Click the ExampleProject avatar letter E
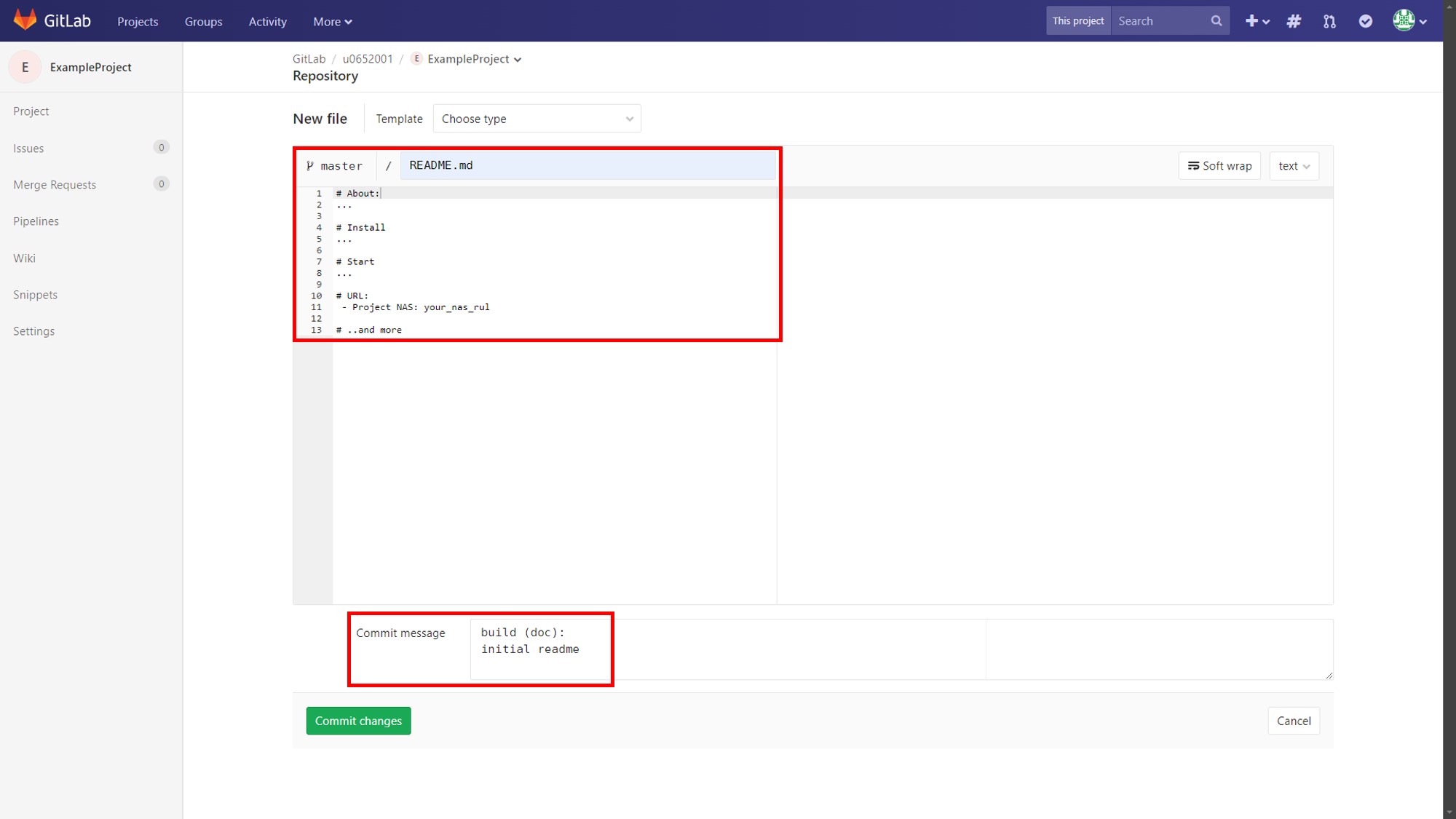The width and height of the screenshot is (1456, 819). (x=25, y=67)
